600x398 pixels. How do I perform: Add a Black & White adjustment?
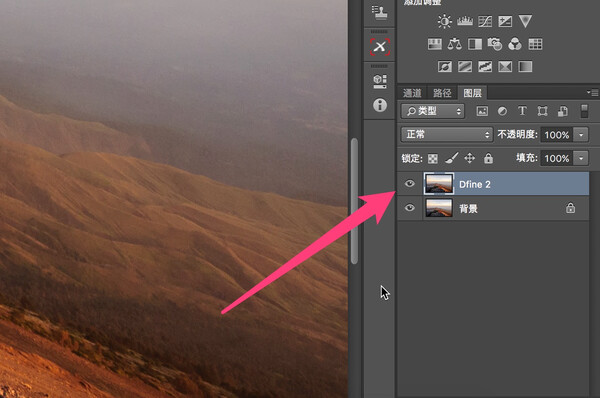475,44
